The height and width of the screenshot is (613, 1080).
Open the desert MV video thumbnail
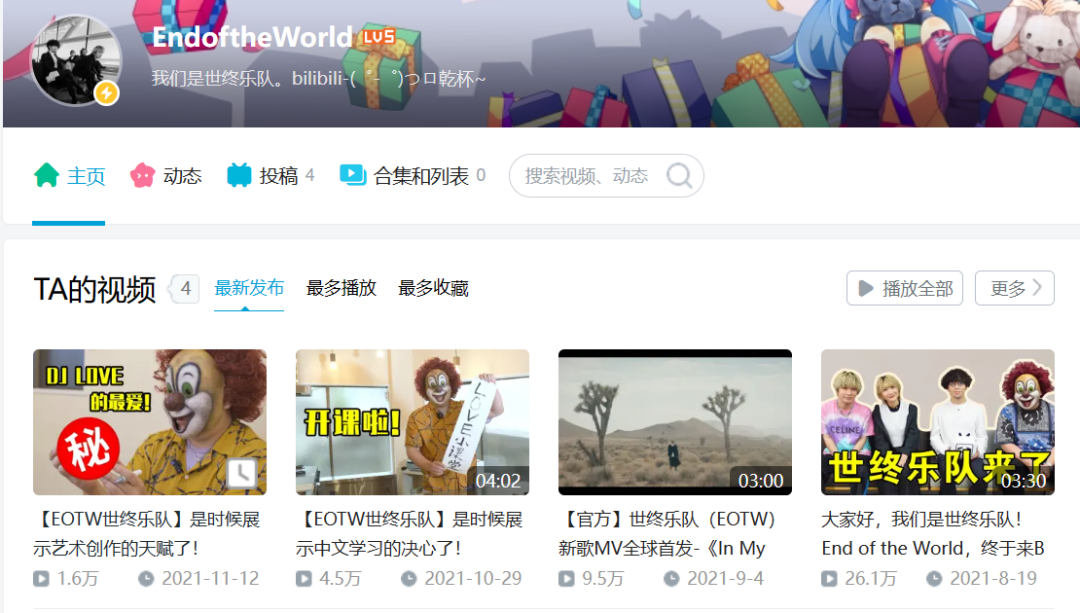point(675,422)
